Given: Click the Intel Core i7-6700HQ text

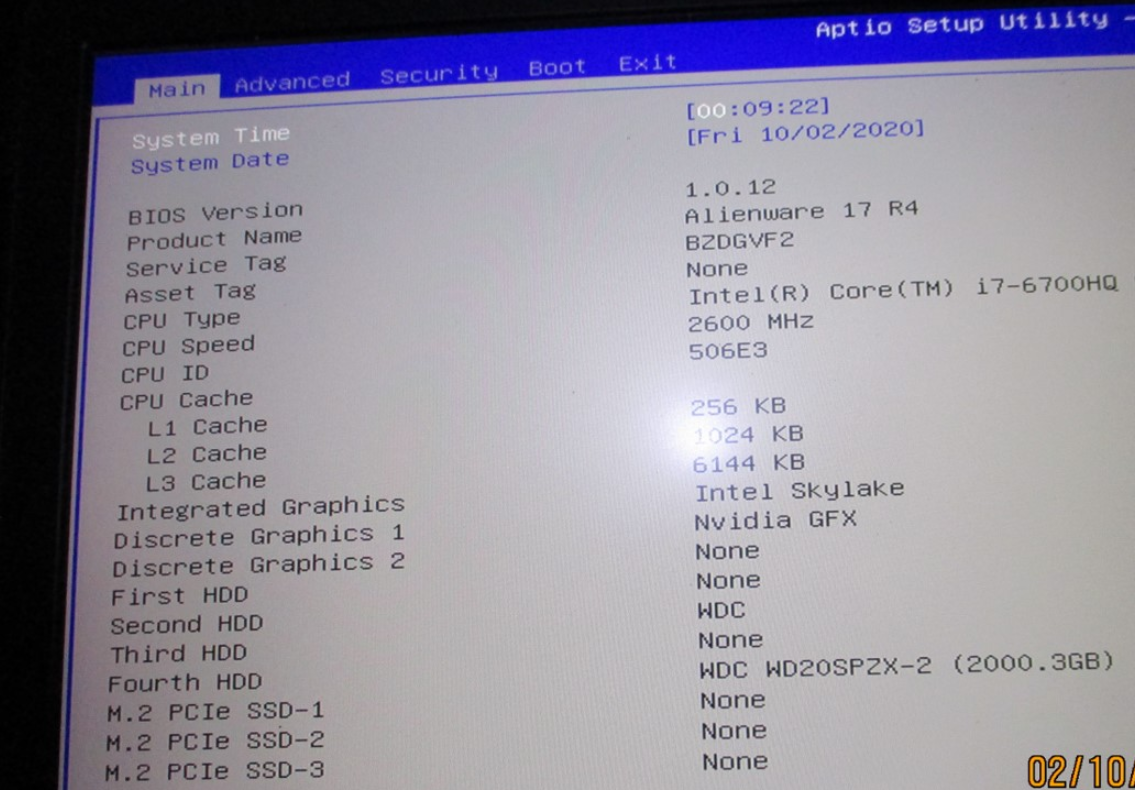Looking at the screenshot, I should (x=903, y=291).
